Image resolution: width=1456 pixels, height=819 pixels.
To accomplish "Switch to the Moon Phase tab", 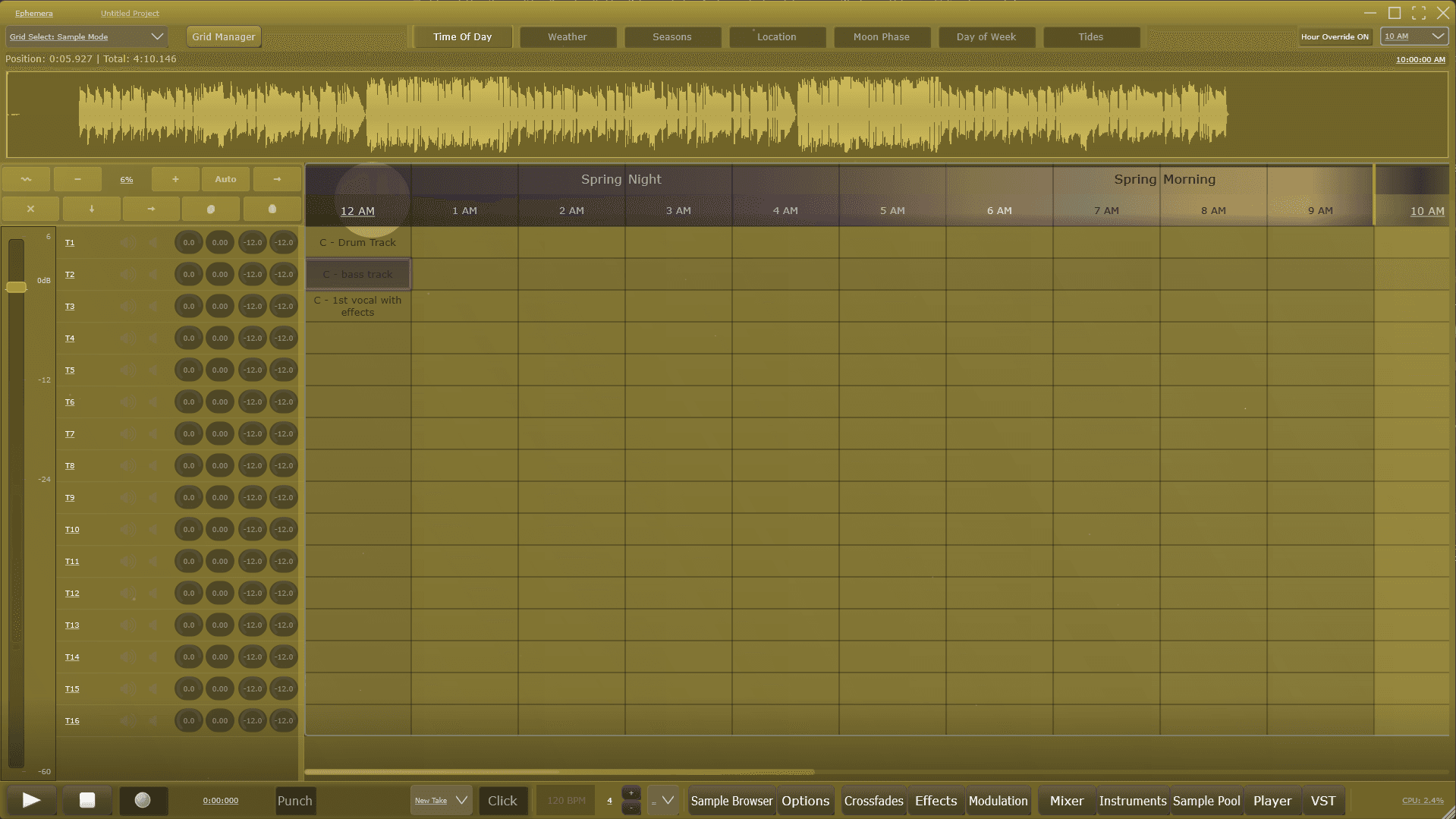I will (881, 36).
